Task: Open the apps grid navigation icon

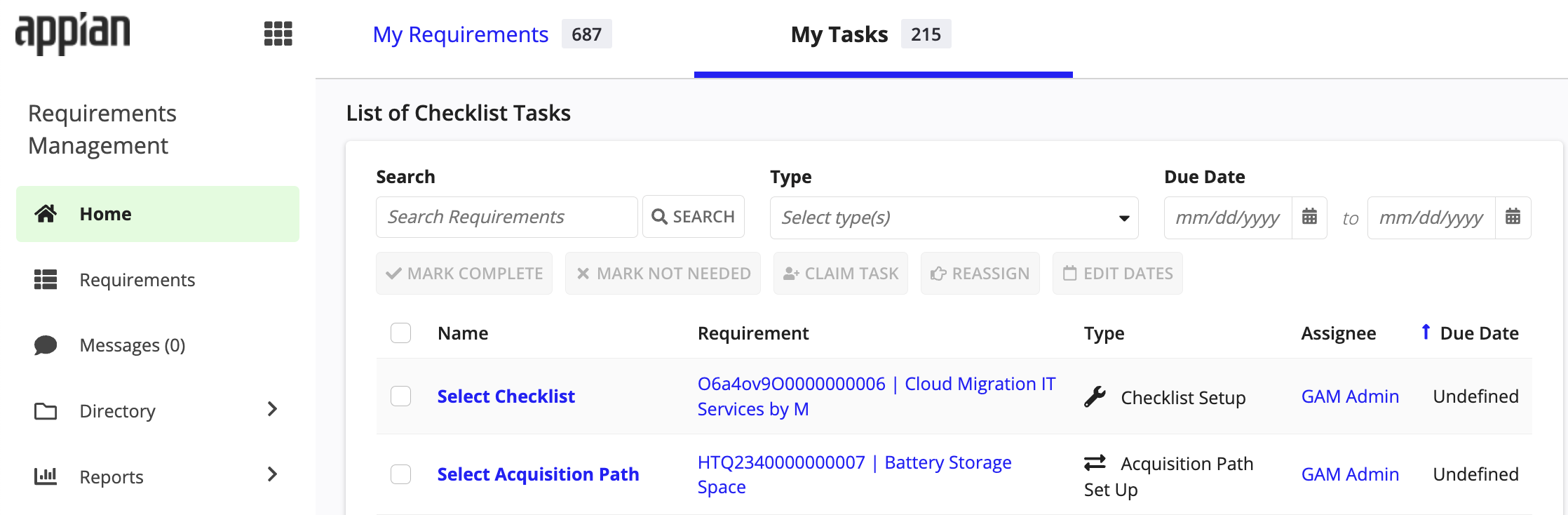Action: [x=278, y=34]
